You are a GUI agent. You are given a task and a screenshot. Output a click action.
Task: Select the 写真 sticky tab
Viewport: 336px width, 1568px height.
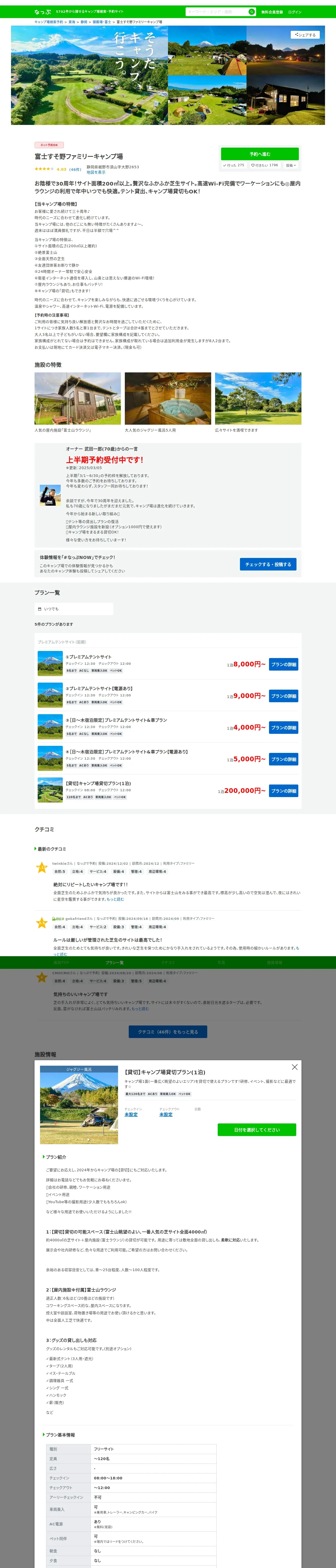(x=221, y=962)
